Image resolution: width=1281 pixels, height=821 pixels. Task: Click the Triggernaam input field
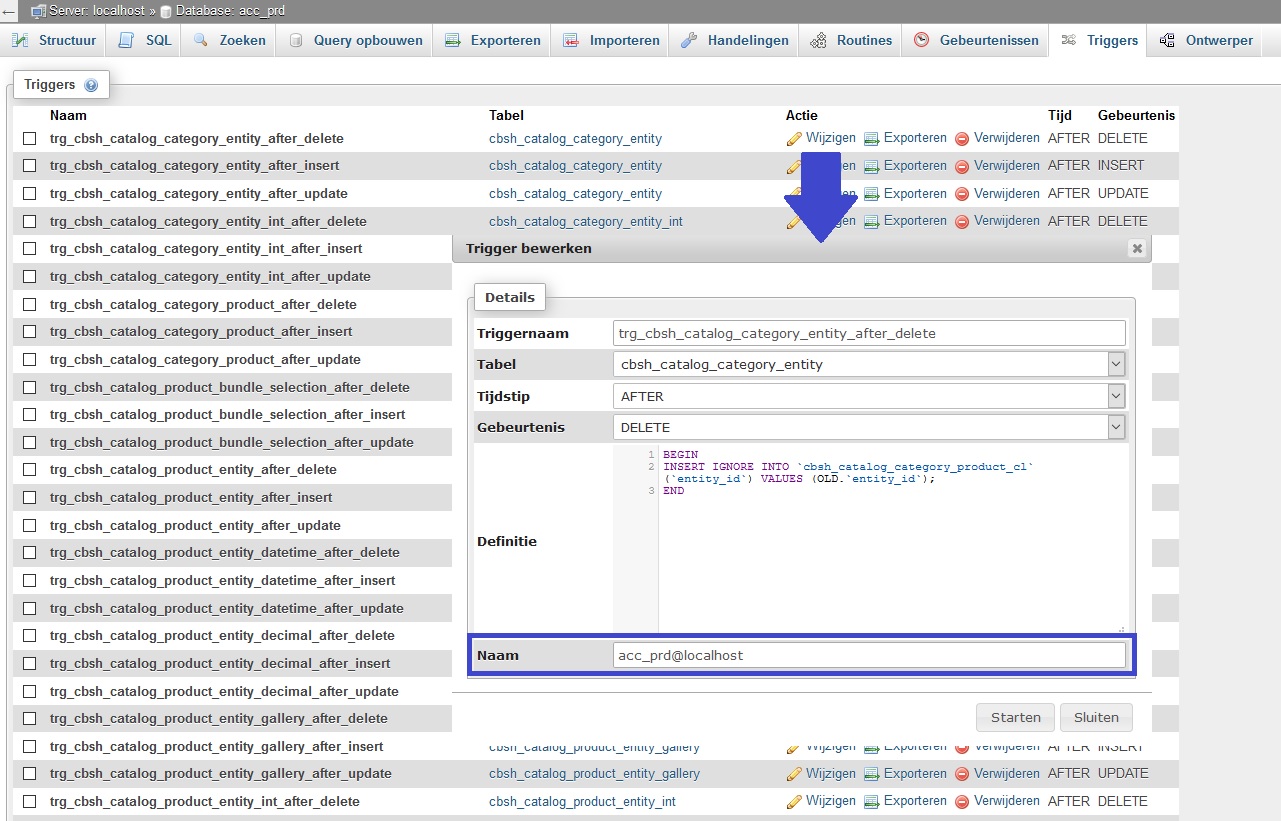click(x=868, y=333)
